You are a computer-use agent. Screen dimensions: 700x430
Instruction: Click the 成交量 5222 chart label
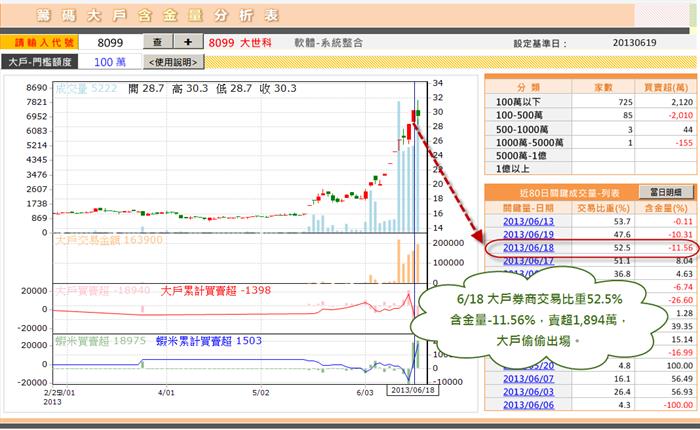(x=86, y=88)
